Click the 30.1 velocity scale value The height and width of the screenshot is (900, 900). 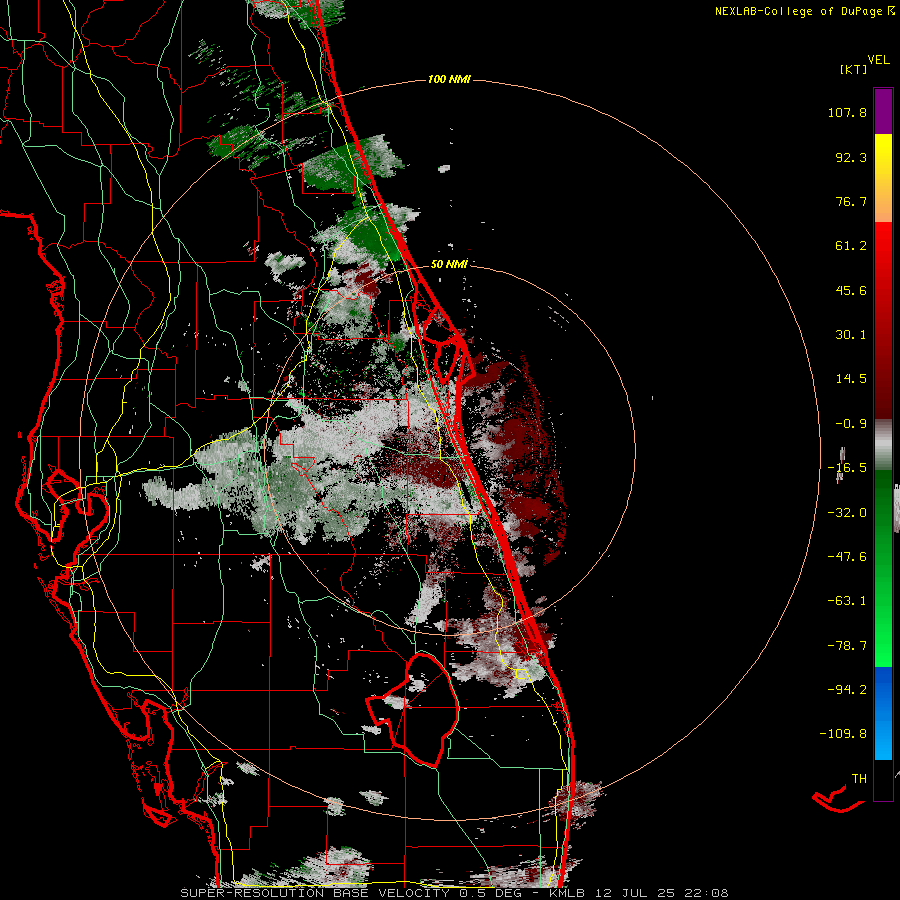851,335
